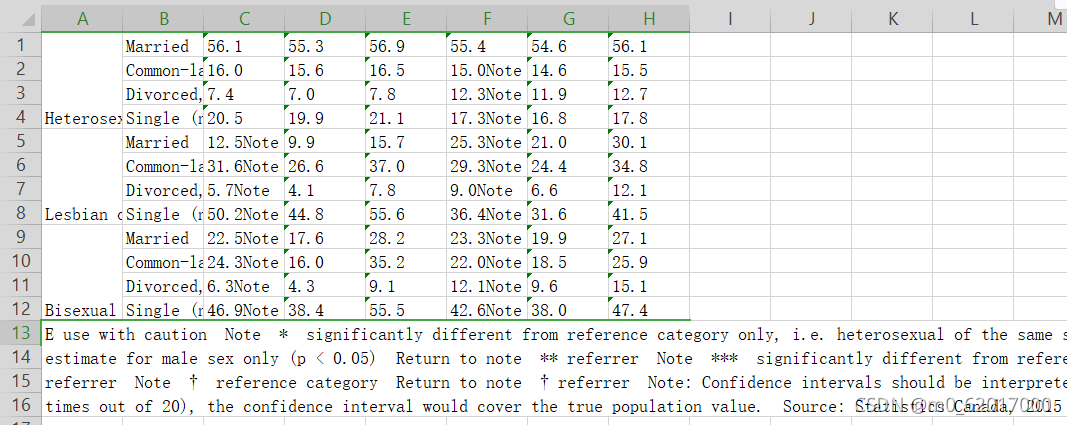Click cell with value 30.1
This screenshot has width=1067, height=425.
(649, 141)
